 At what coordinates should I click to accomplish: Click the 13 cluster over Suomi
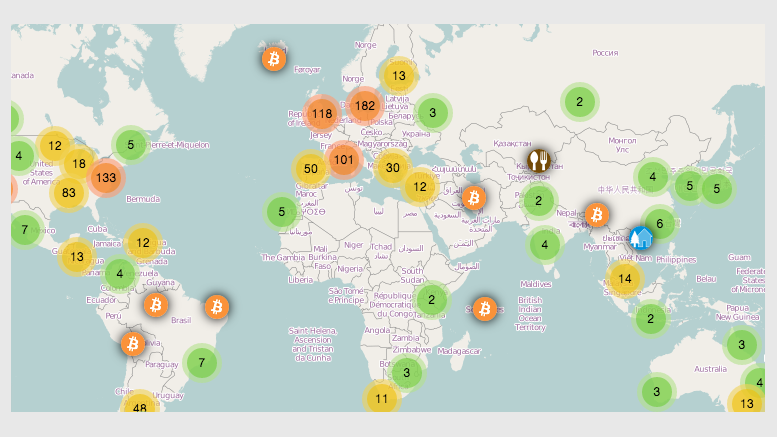399,76
